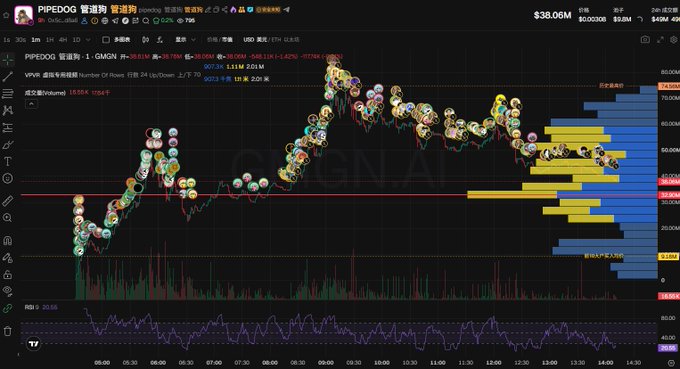Click the TradingView logo badge

pyautogui.click(x=34, y=344)
